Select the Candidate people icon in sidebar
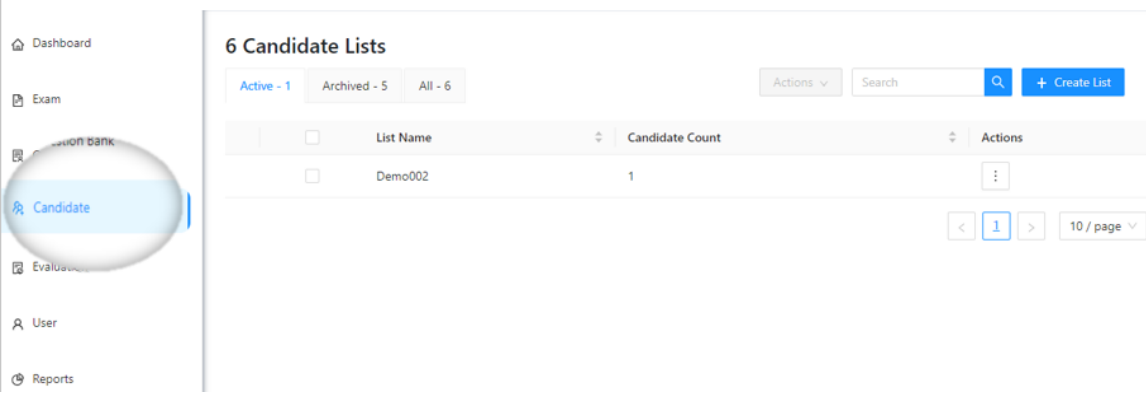The width and height of the screenshot is (1146, 394). pos(19,208)
